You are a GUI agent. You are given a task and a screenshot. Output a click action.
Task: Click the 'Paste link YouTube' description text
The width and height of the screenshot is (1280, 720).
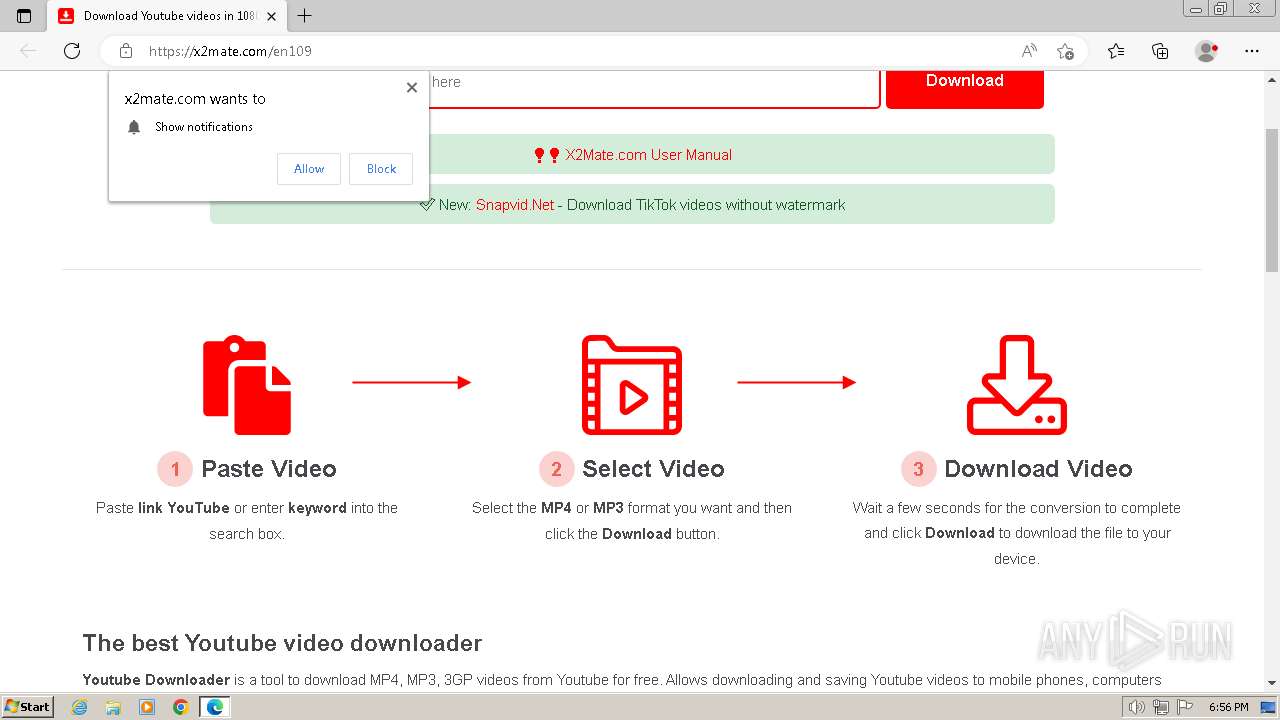(247, 521)
